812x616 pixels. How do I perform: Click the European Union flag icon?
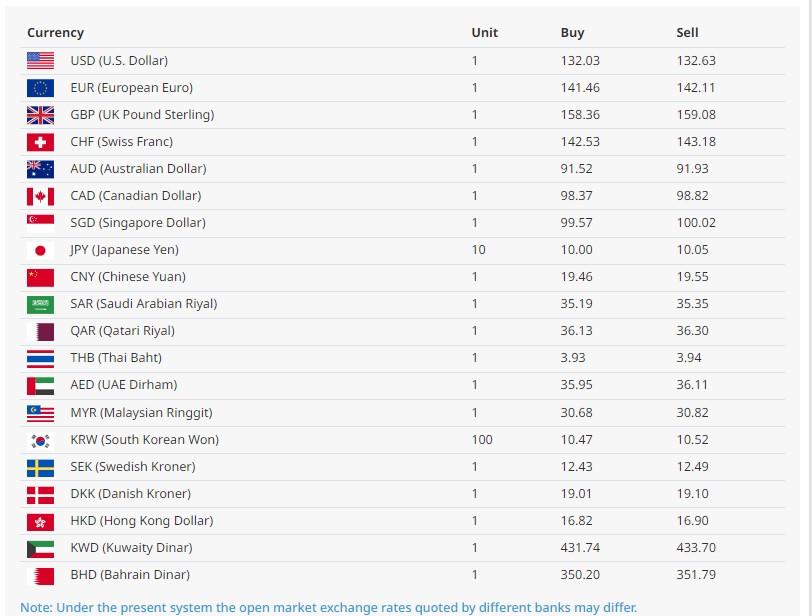click(40, 88)
